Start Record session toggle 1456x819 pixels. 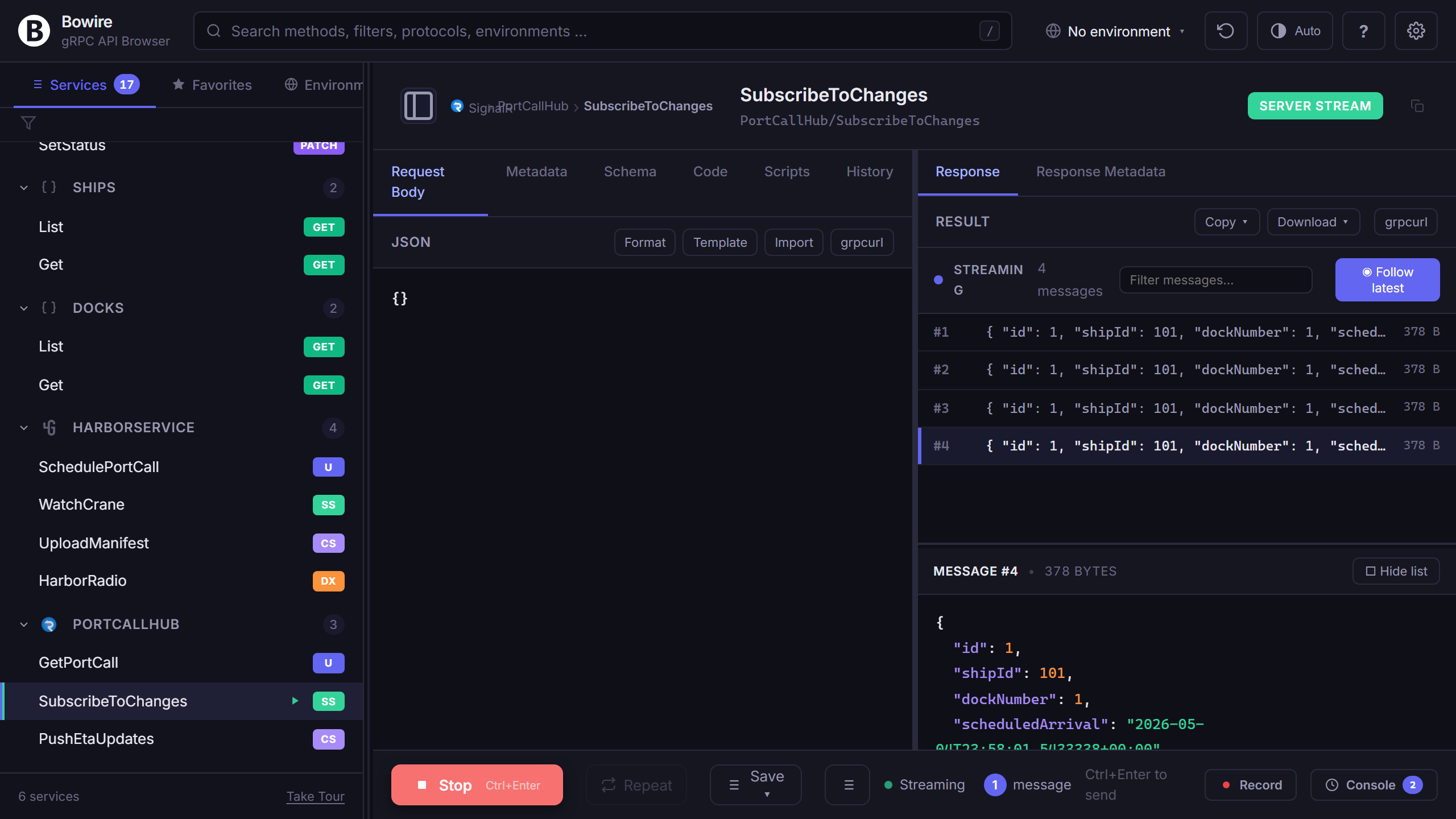click(x=1251, y=785)
